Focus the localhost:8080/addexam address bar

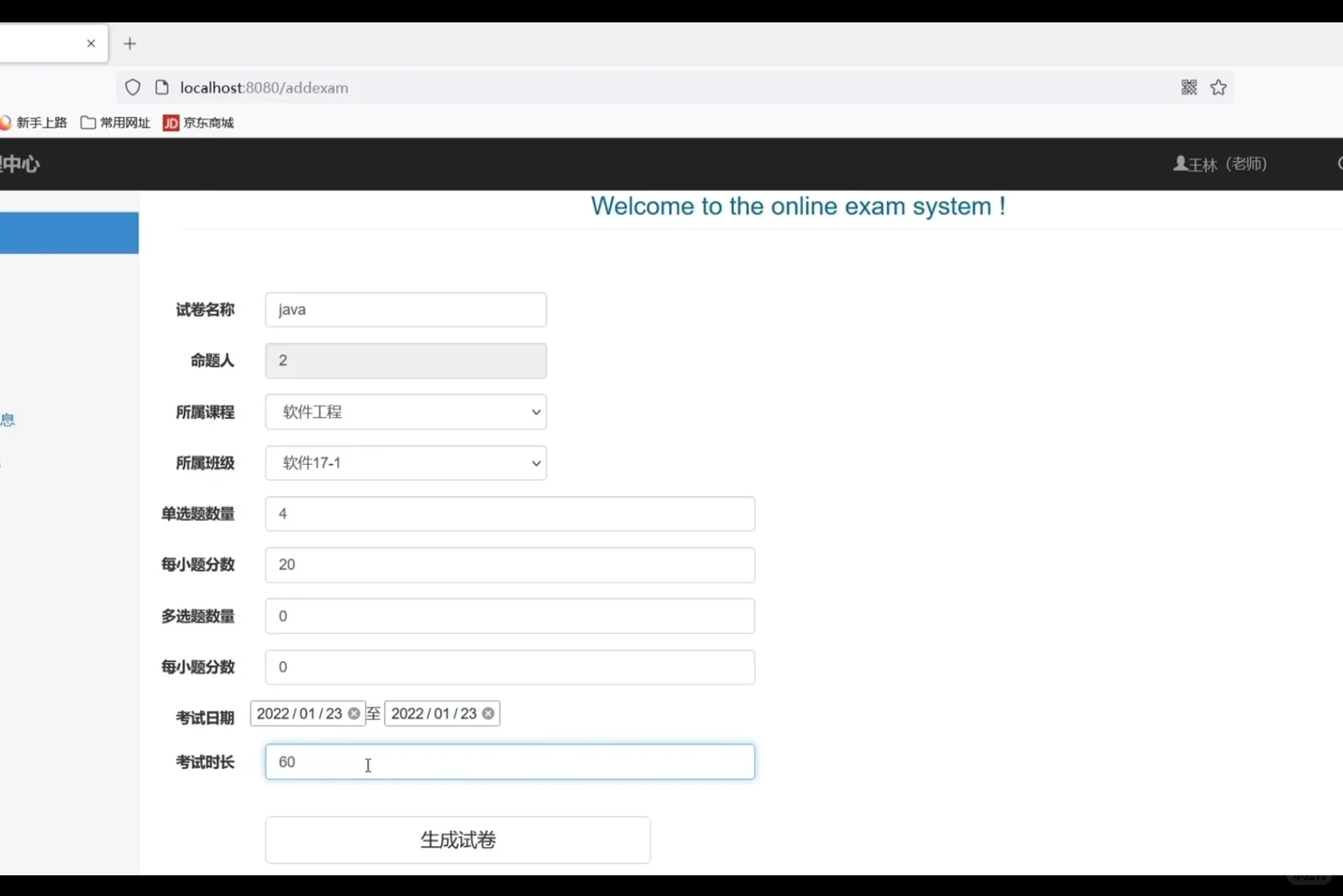[x=675, y=87]
